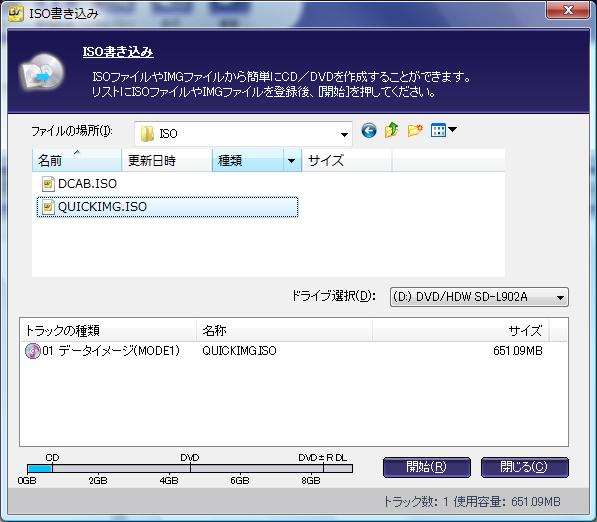Viewport: 597px width, 522px height.
Task: Sort files by 更新日時 column
Action: pos(167,161)
